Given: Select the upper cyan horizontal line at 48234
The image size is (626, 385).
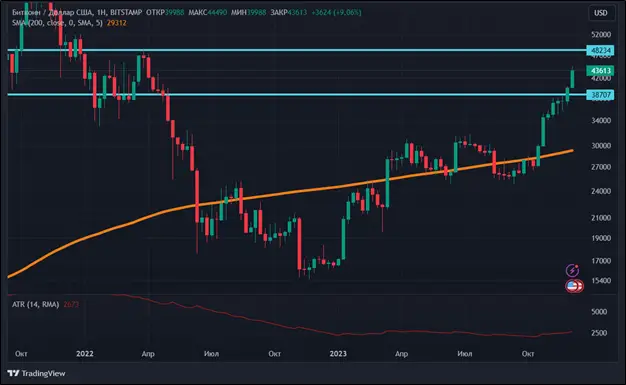Looking at the screenshot, I should point(297,50).
